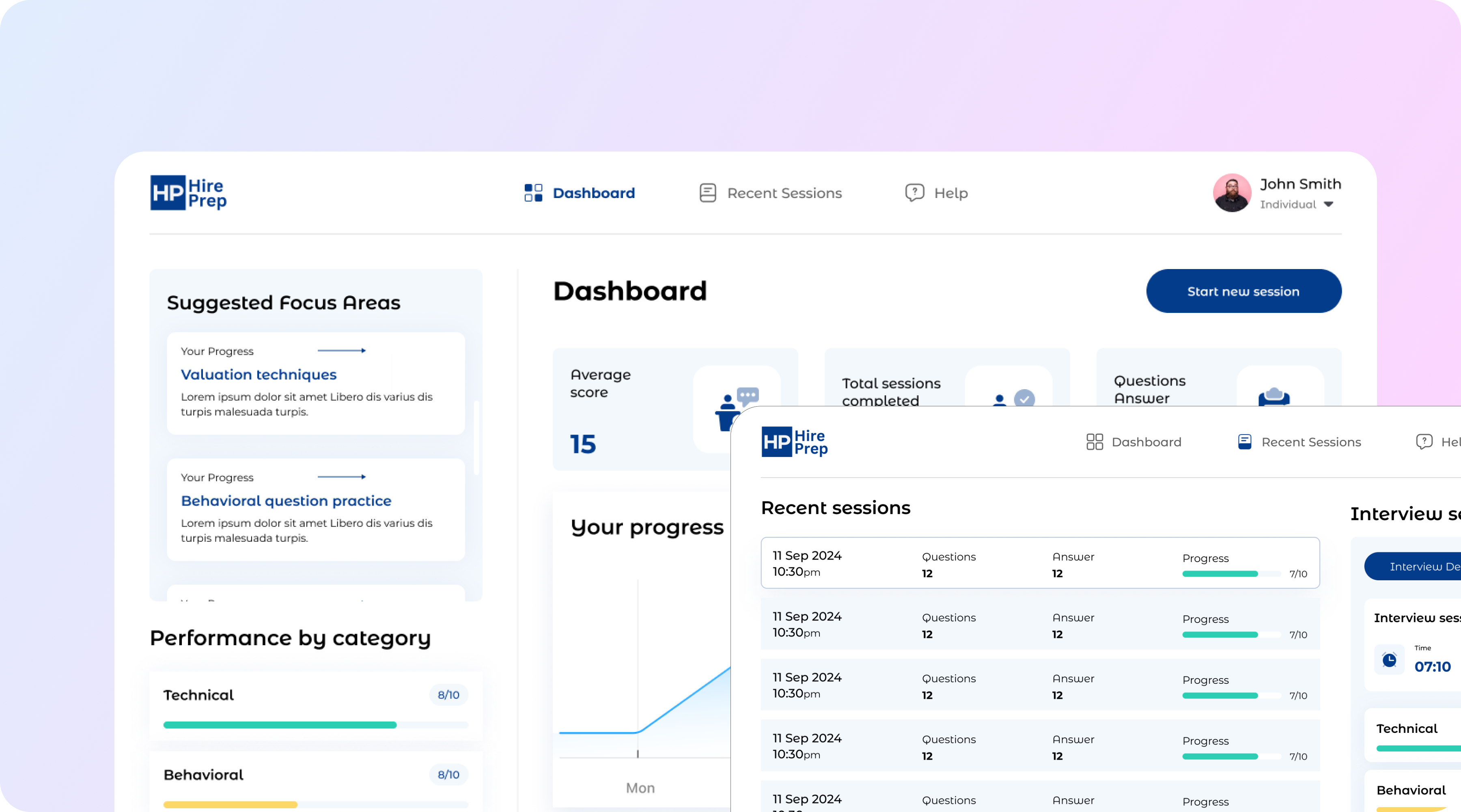Click the Total sessions completed checkmark icon

pyautogui.click(x=1024, y=398)
